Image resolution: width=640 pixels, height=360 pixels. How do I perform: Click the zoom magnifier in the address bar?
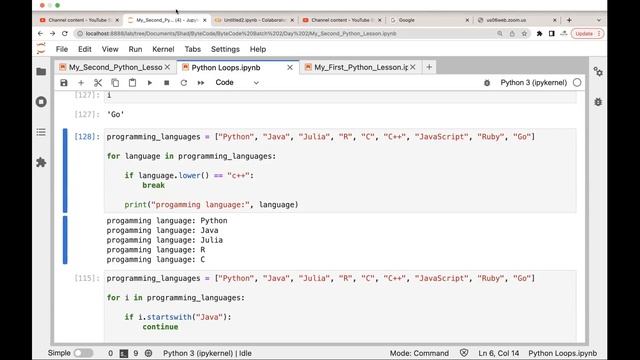500,33
